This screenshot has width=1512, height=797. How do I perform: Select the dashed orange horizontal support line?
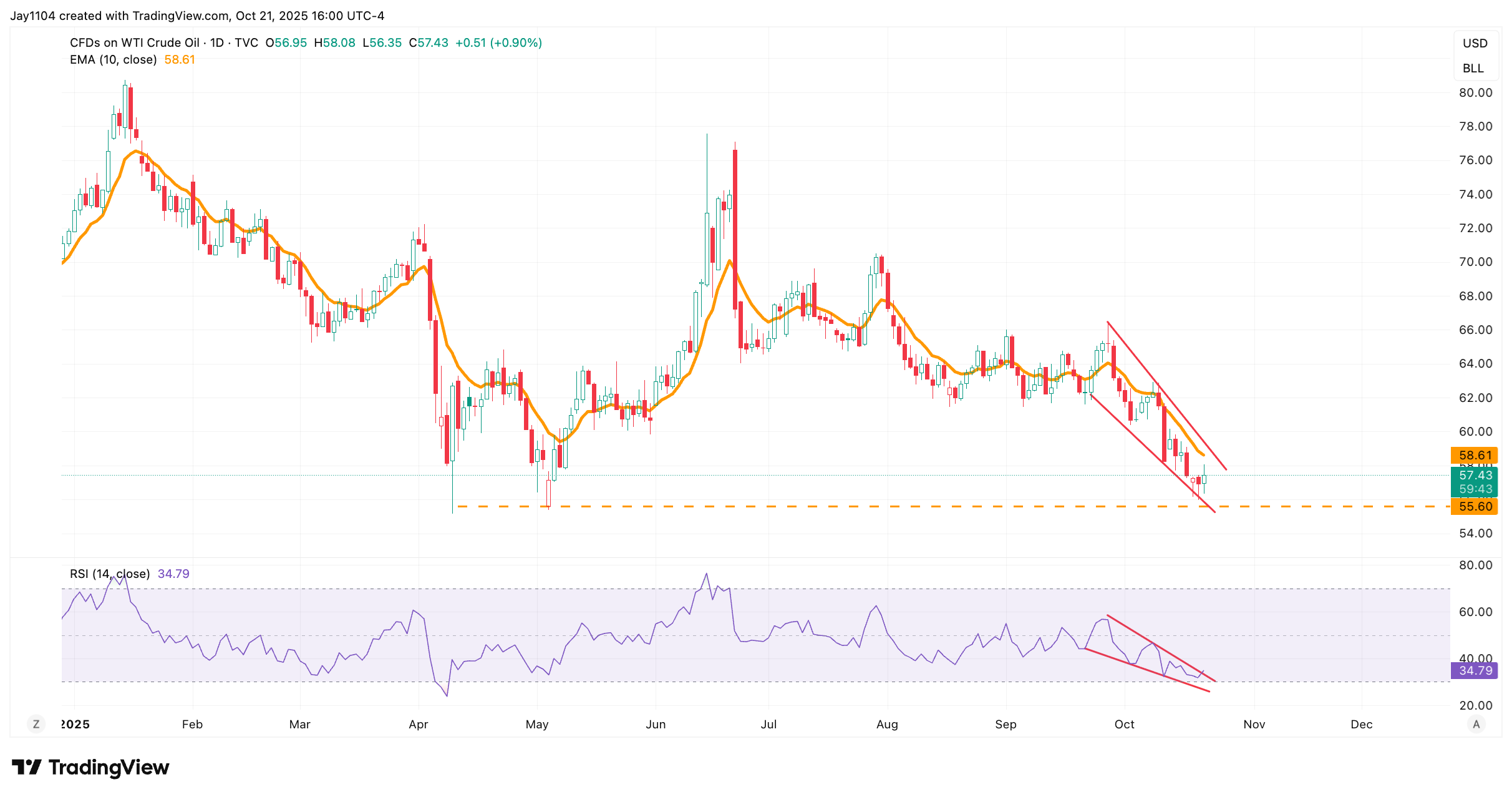[x=811, y=506]
